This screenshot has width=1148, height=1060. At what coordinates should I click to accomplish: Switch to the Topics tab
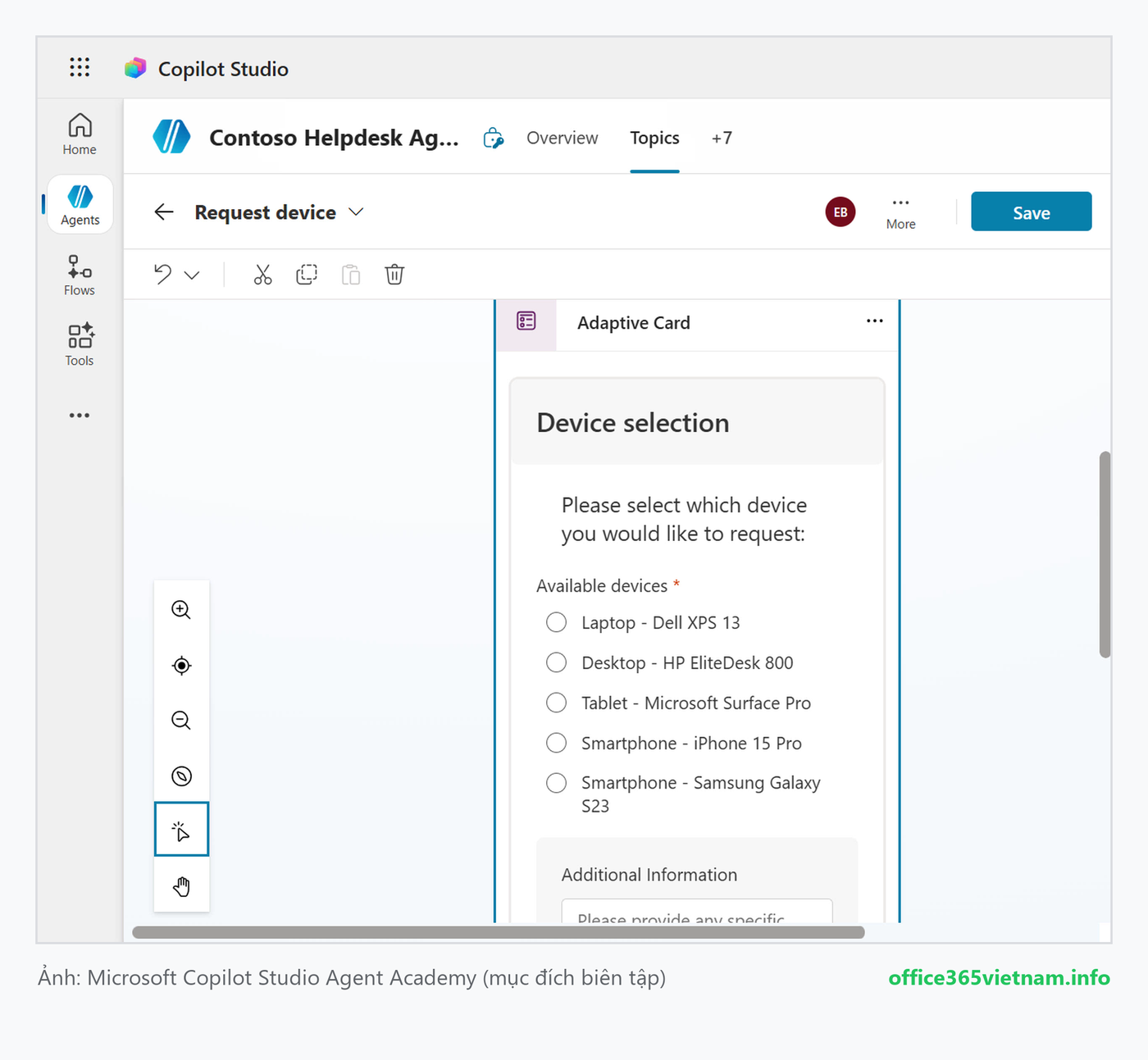pos(654,138)
